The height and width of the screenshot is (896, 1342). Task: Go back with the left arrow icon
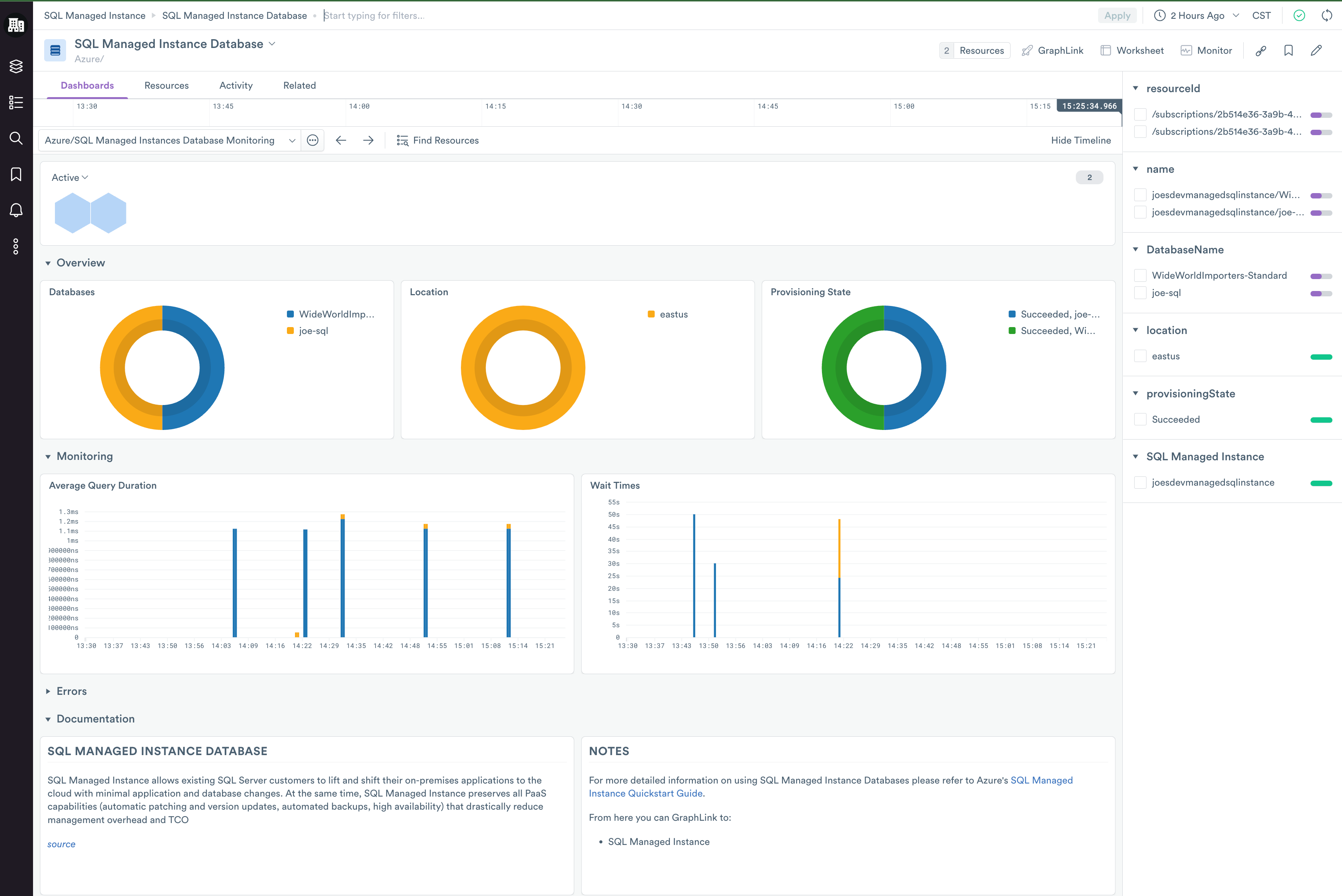pyautogui.click(x=341, y=141)
